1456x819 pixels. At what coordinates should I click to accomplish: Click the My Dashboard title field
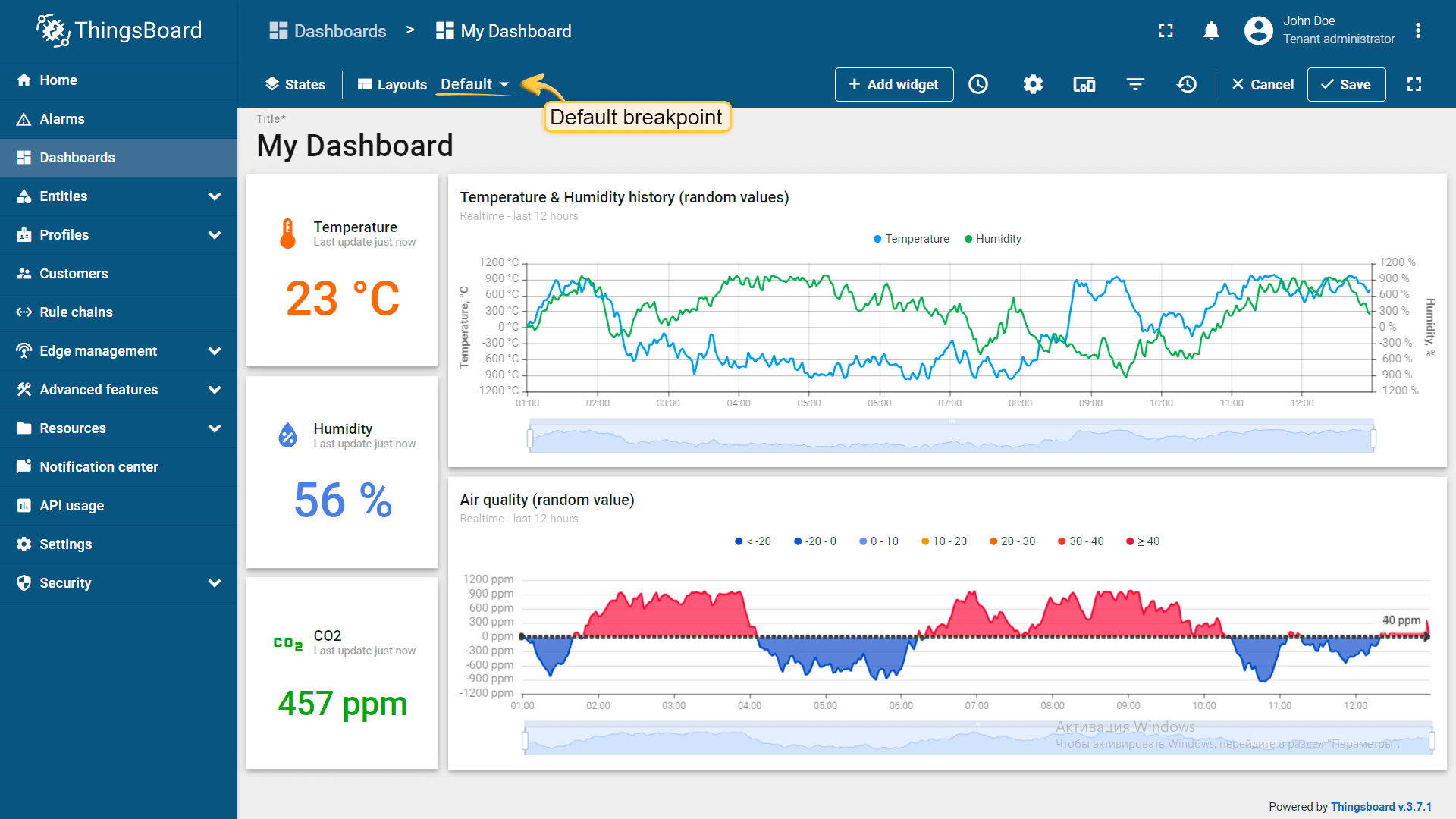(355, 146)
